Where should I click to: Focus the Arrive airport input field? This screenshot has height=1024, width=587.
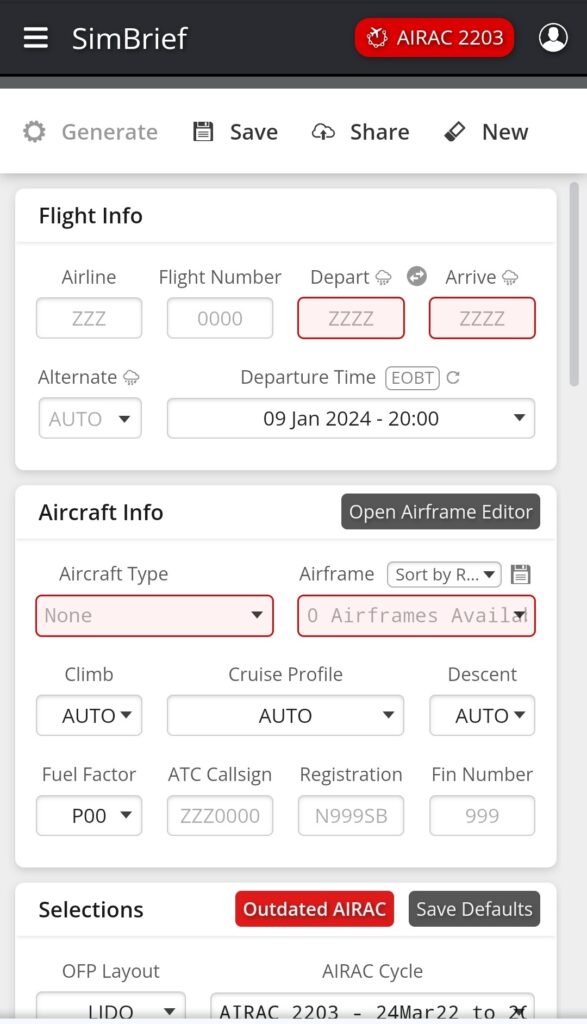(482, 318)
